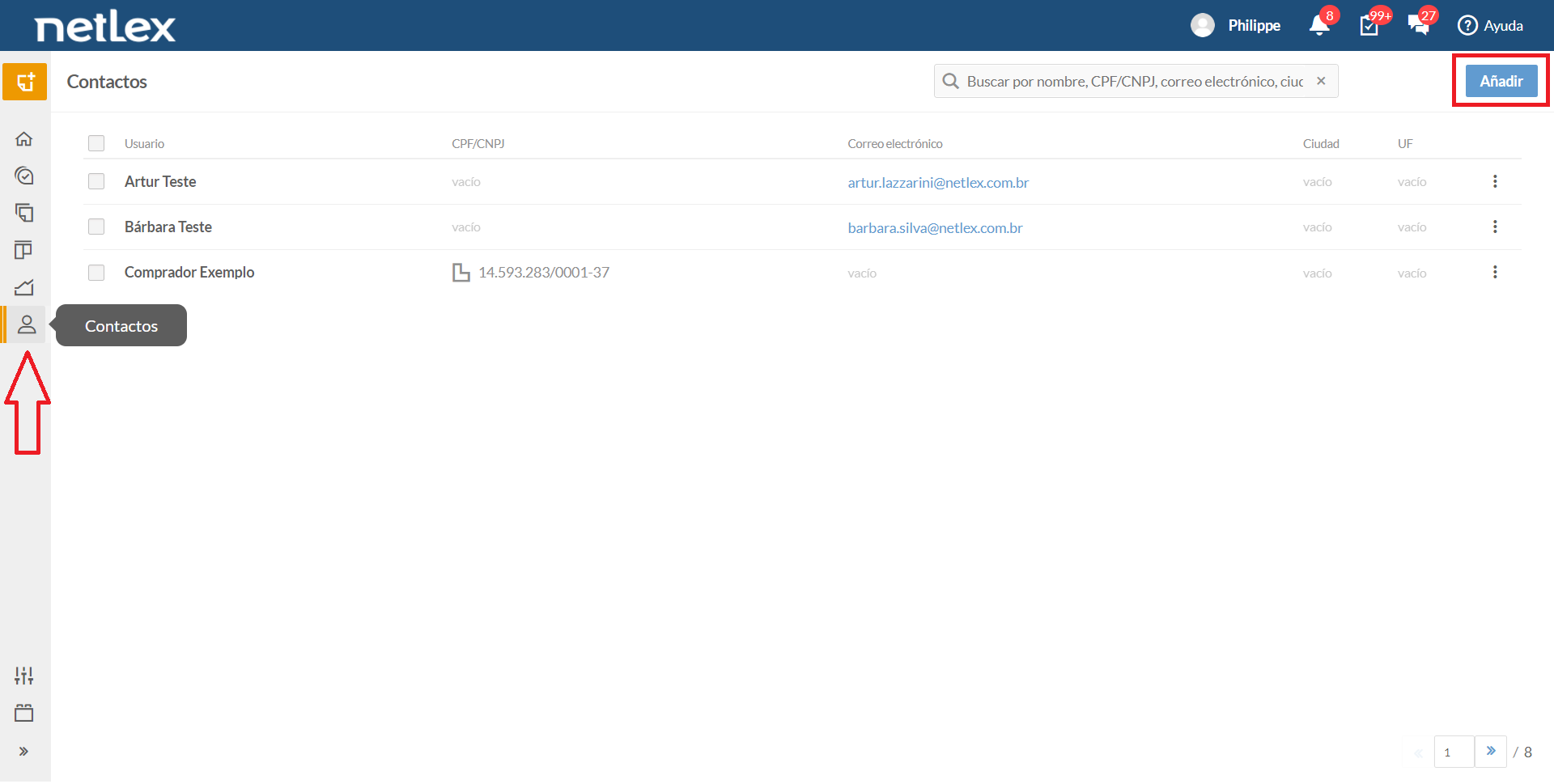Sort by the Correo electrónico column header
The image size is (1554, 784).
895,144
